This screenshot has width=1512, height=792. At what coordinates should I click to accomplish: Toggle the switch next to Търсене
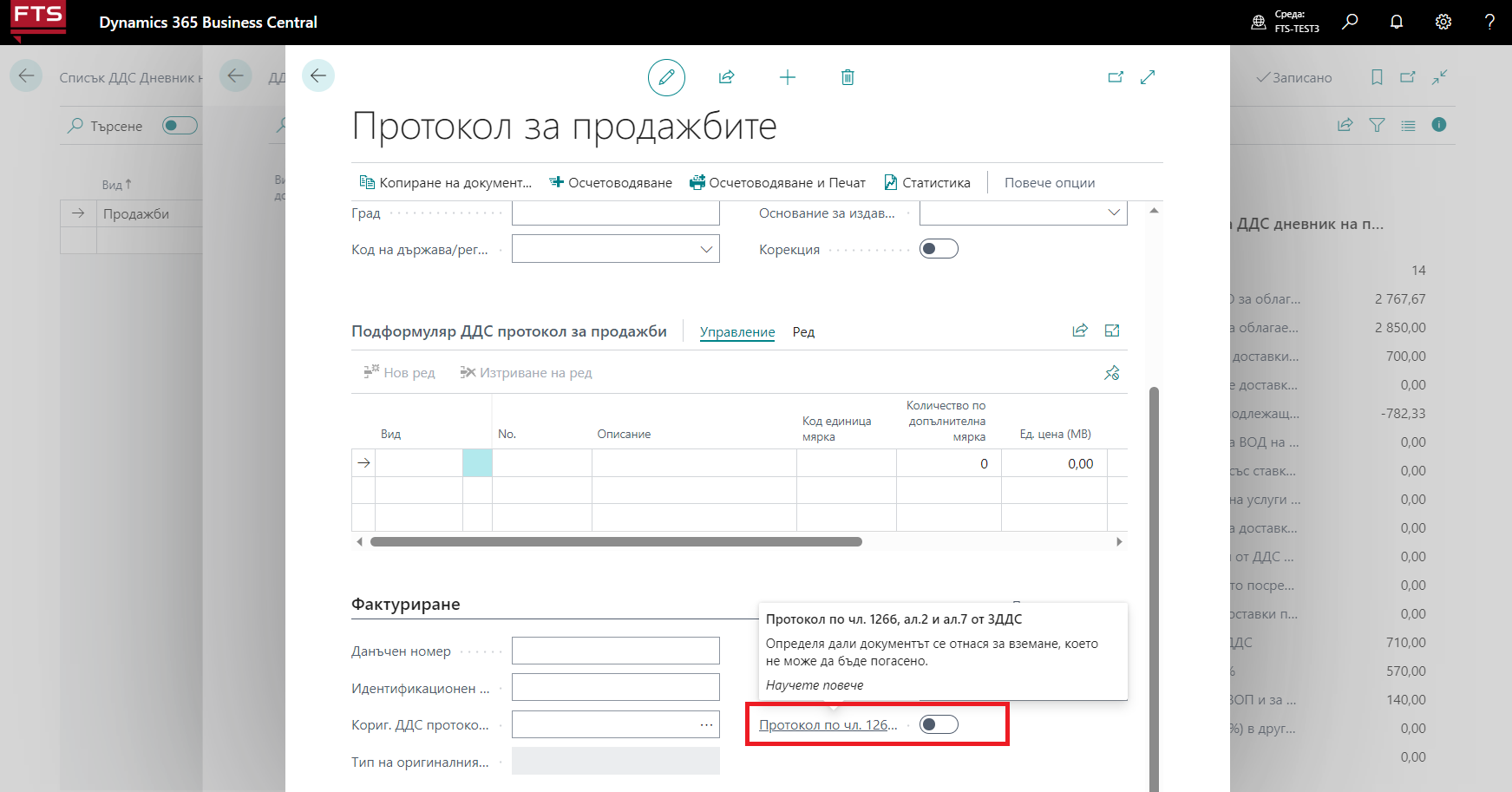click(180, 126)
